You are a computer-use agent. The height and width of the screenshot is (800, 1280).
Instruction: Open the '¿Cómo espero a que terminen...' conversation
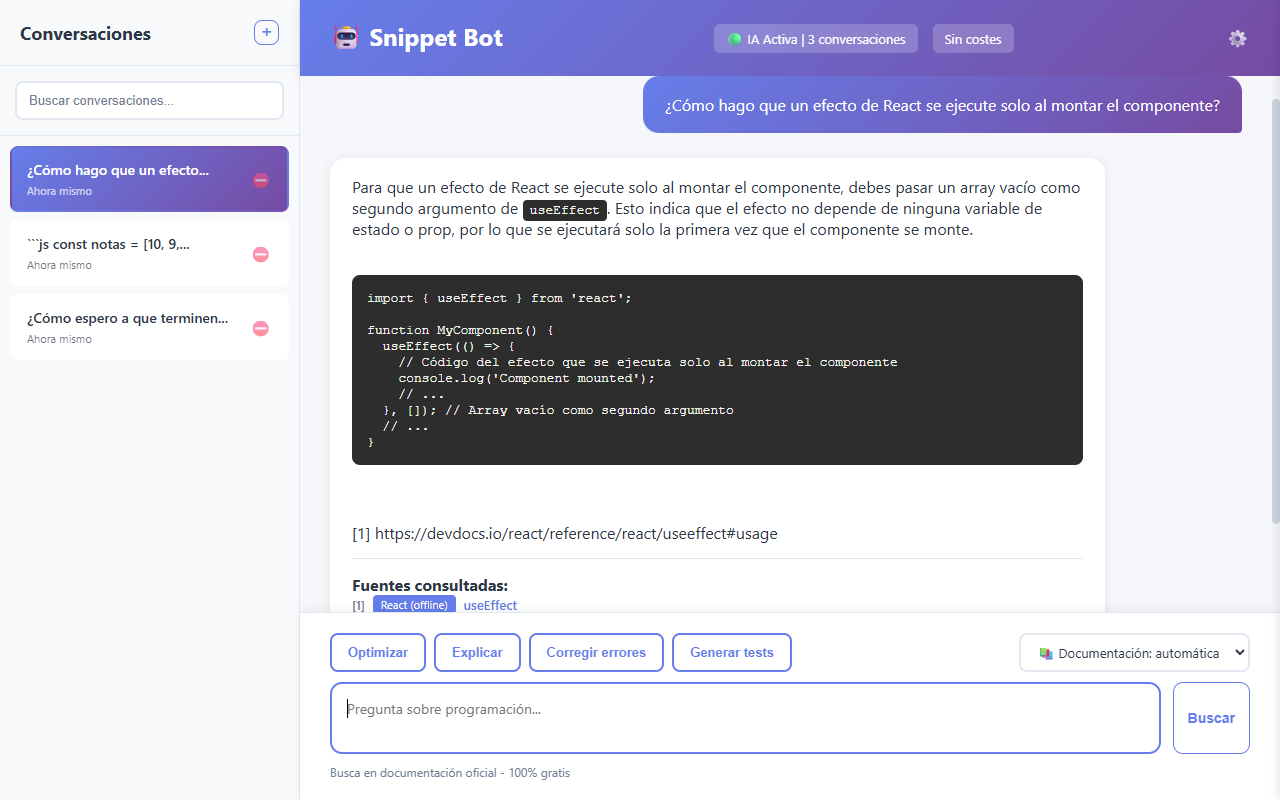coord(149,327)
